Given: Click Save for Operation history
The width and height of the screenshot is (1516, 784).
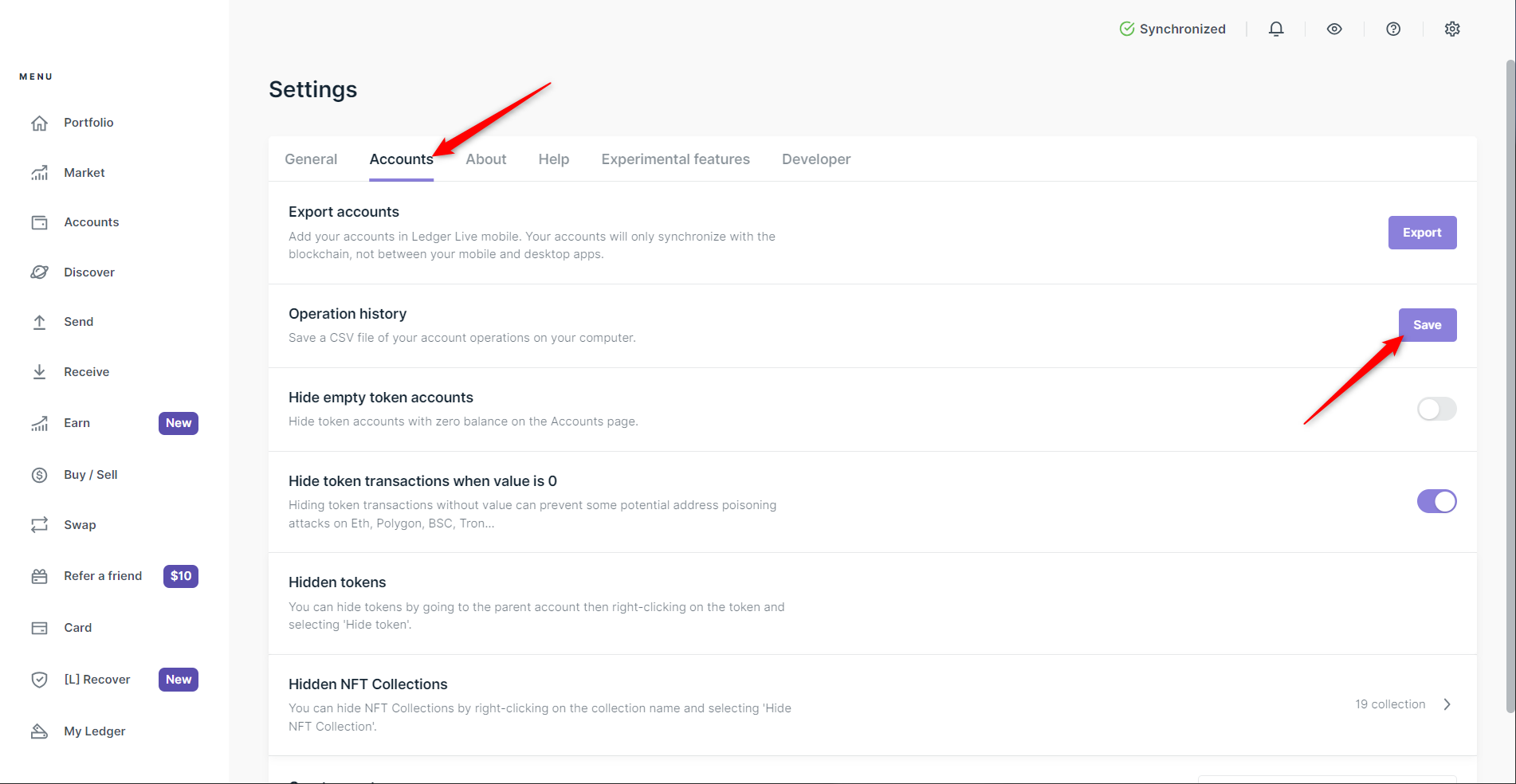Looking at the screenshot, I should pos(1427,325).
